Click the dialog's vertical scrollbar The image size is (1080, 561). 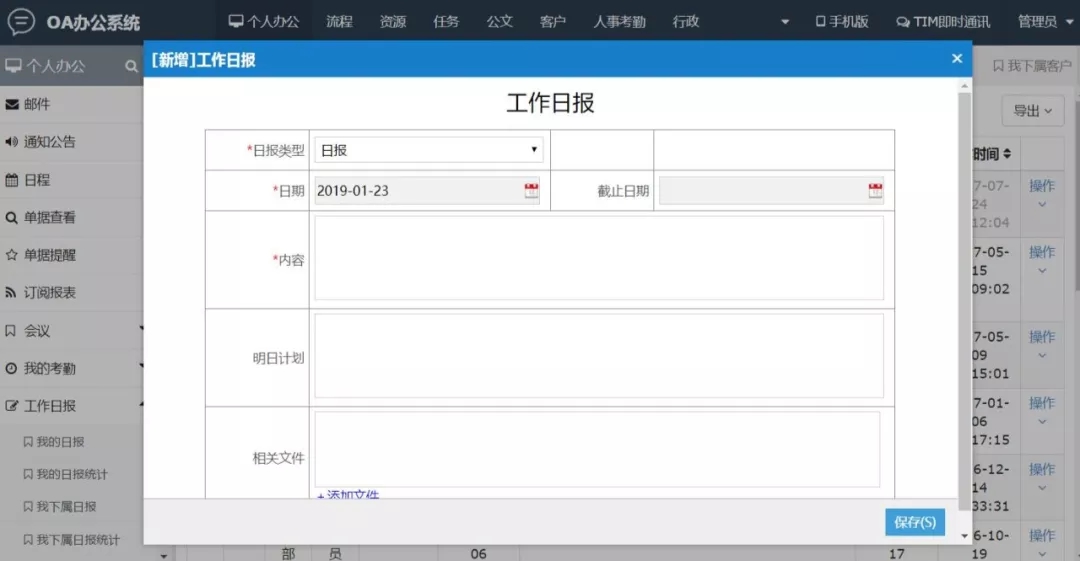tap(964, 300)
